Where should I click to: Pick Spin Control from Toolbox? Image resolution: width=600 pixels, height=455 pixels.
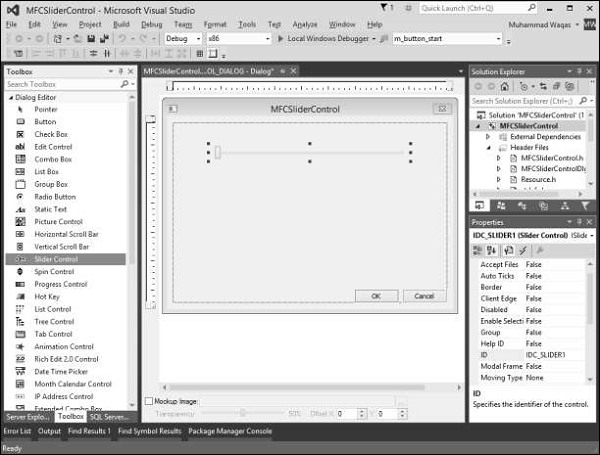pyautogui.click(x=54, y=272)
